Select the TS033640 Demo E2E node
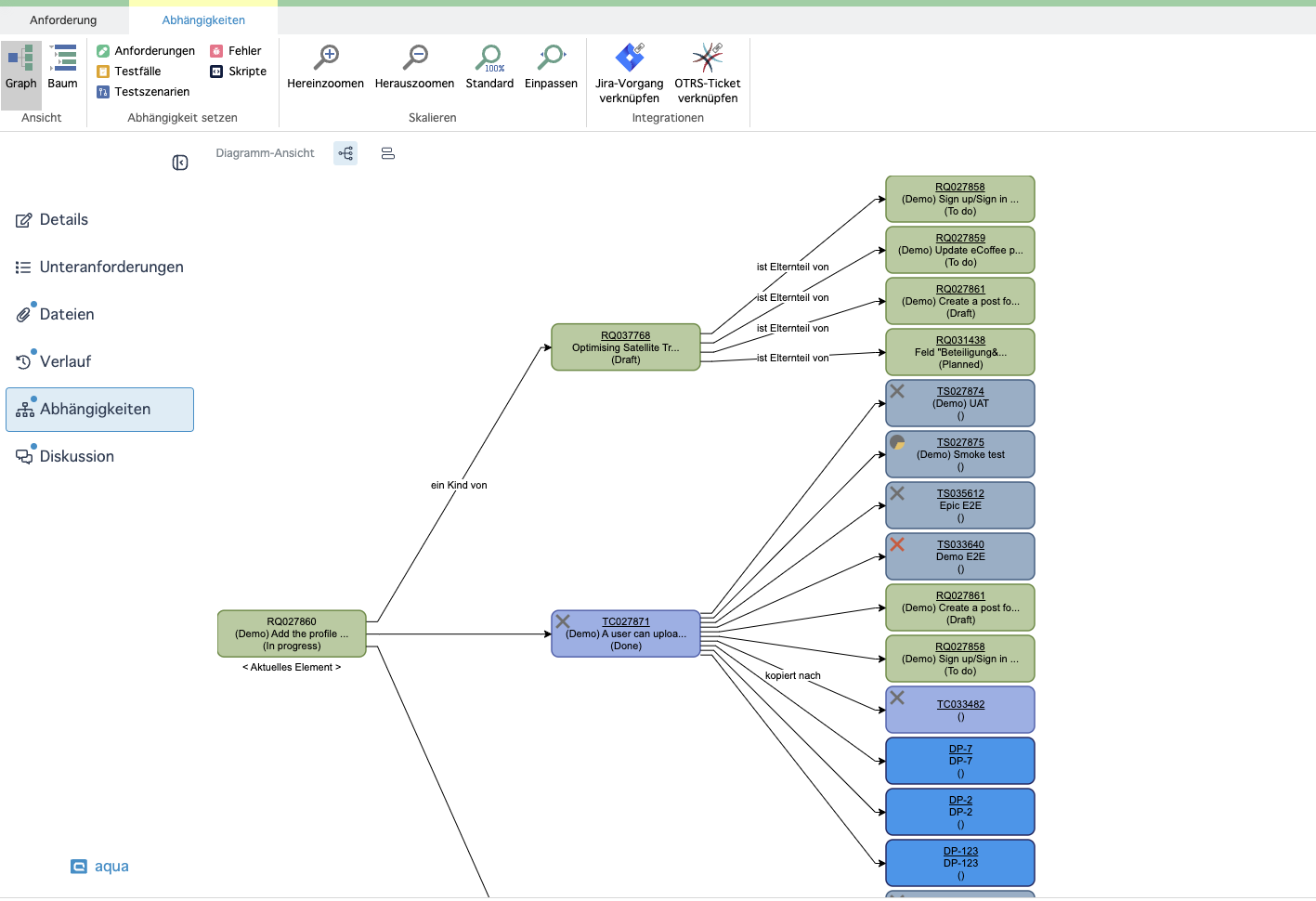The height and width of the screenshot is (901, 1316). coord(959,556)
